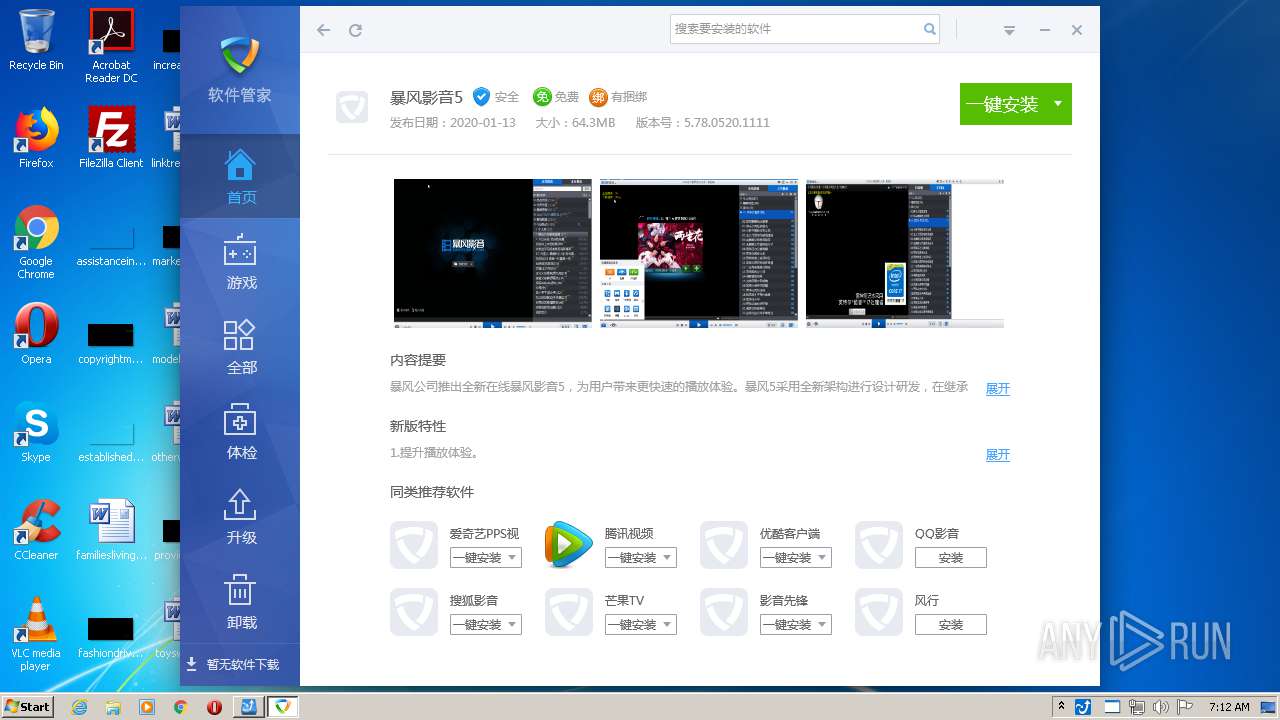Click the 暴风影音5 app icon
This screenshot has width=1280, height=720.
[352, 107]
